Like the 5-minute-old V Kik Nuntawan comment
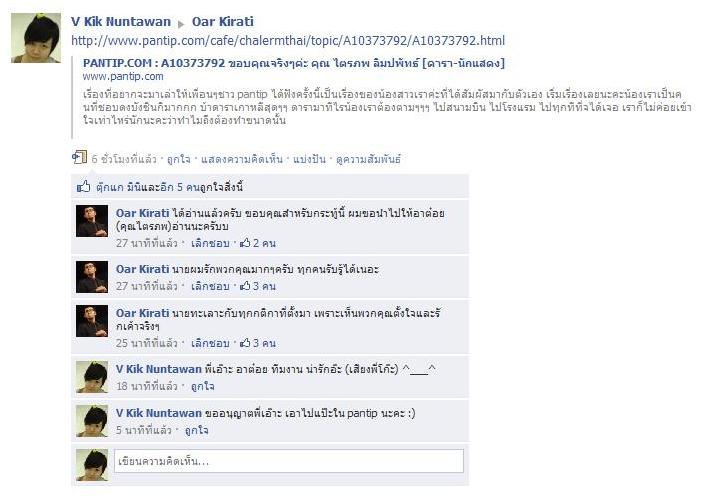This screenshot has height=499, width=707. (197, 430)
